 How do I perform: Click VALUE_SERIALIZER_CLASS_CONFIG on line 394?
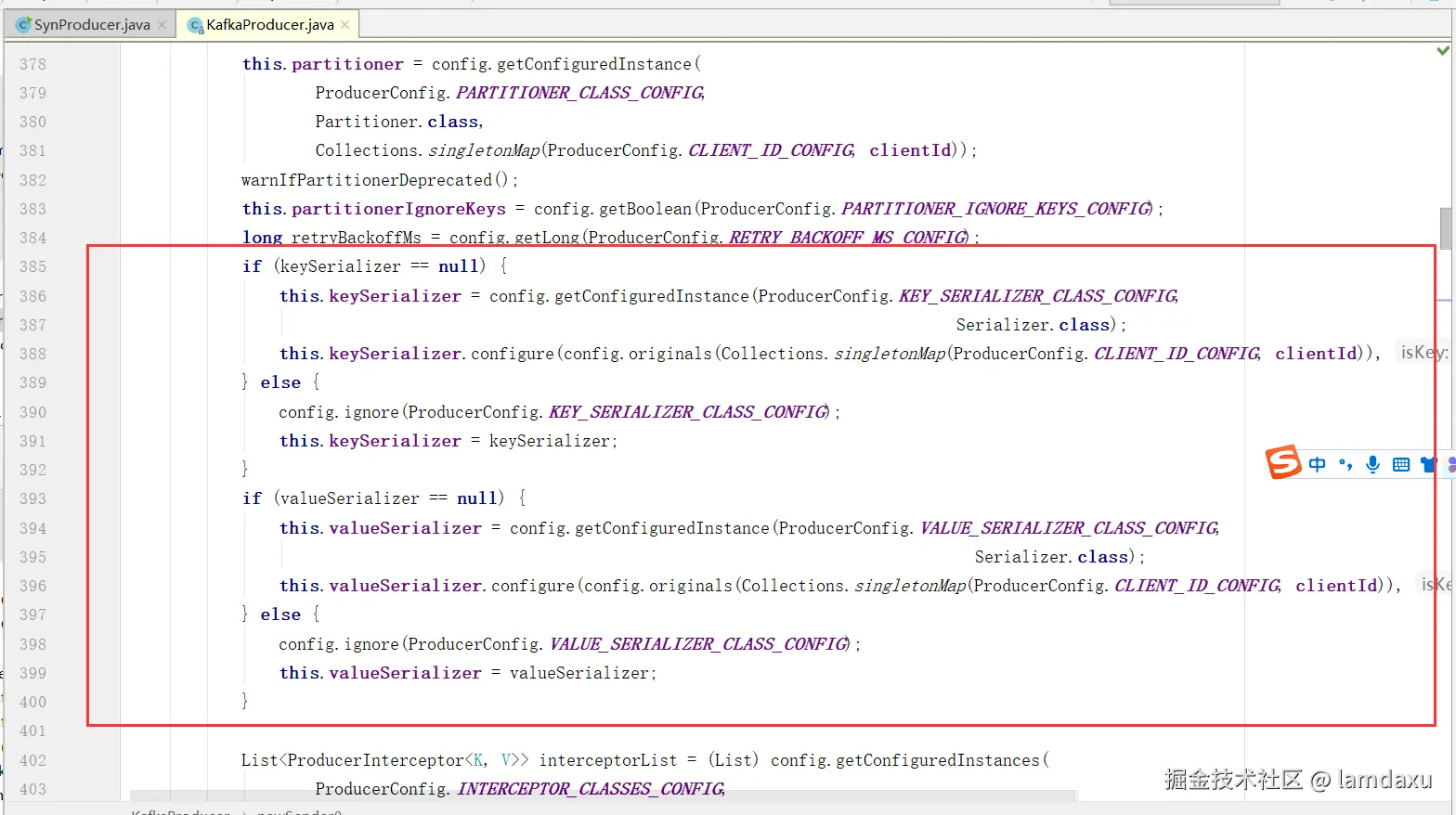[1069, 528]
